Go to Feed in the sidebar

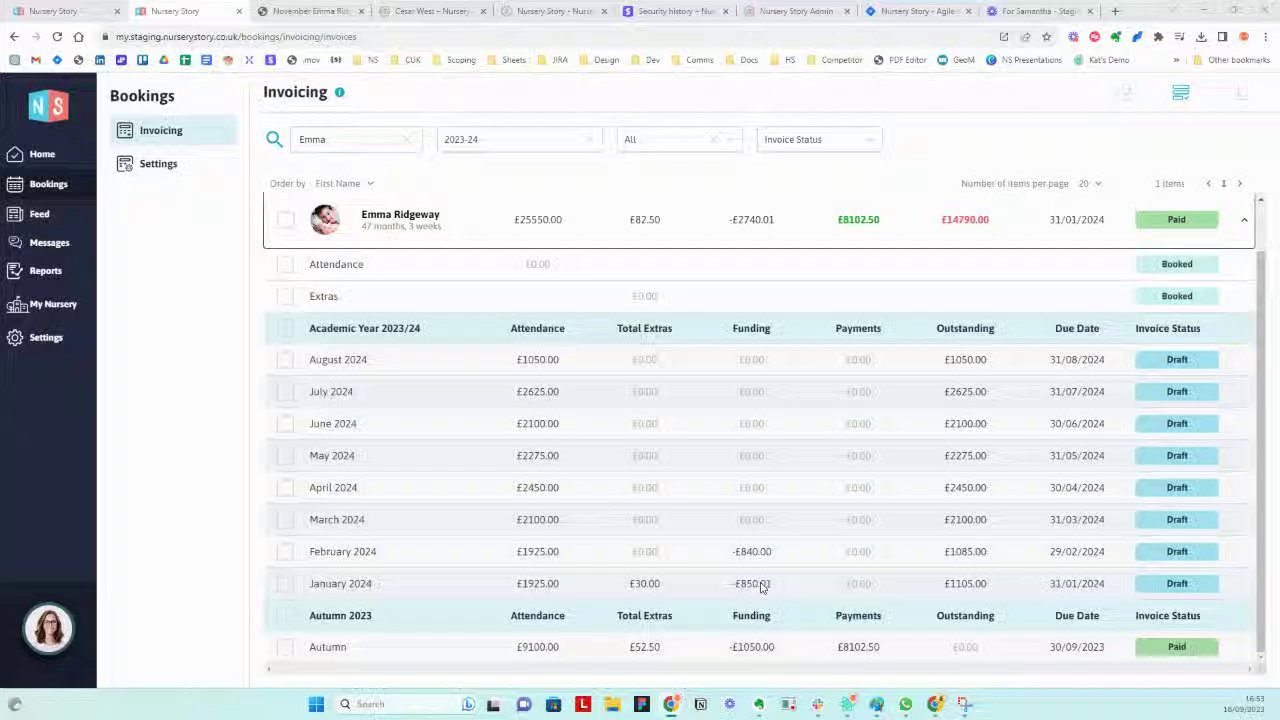28,214
